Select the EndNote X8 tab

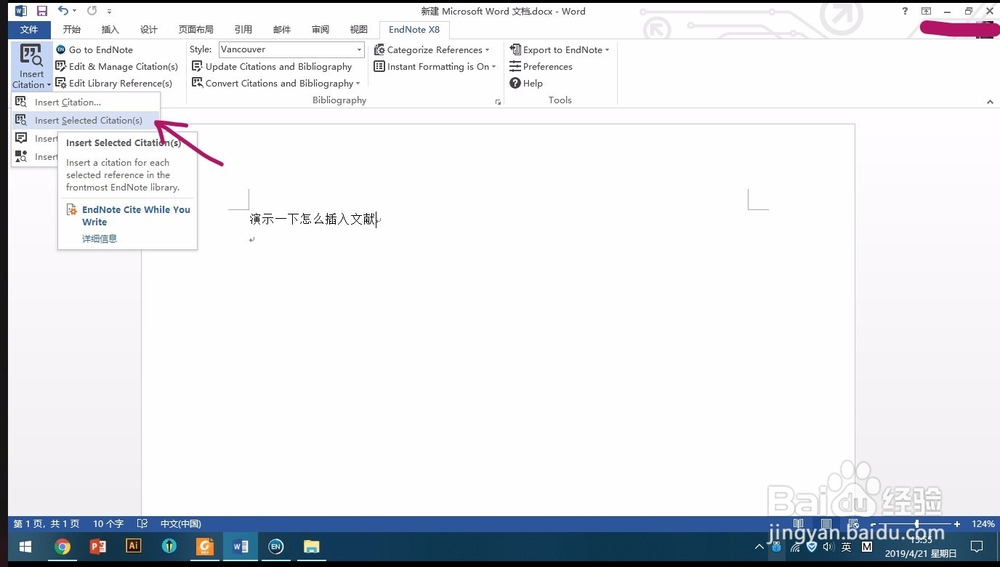(x=414, y=29)
